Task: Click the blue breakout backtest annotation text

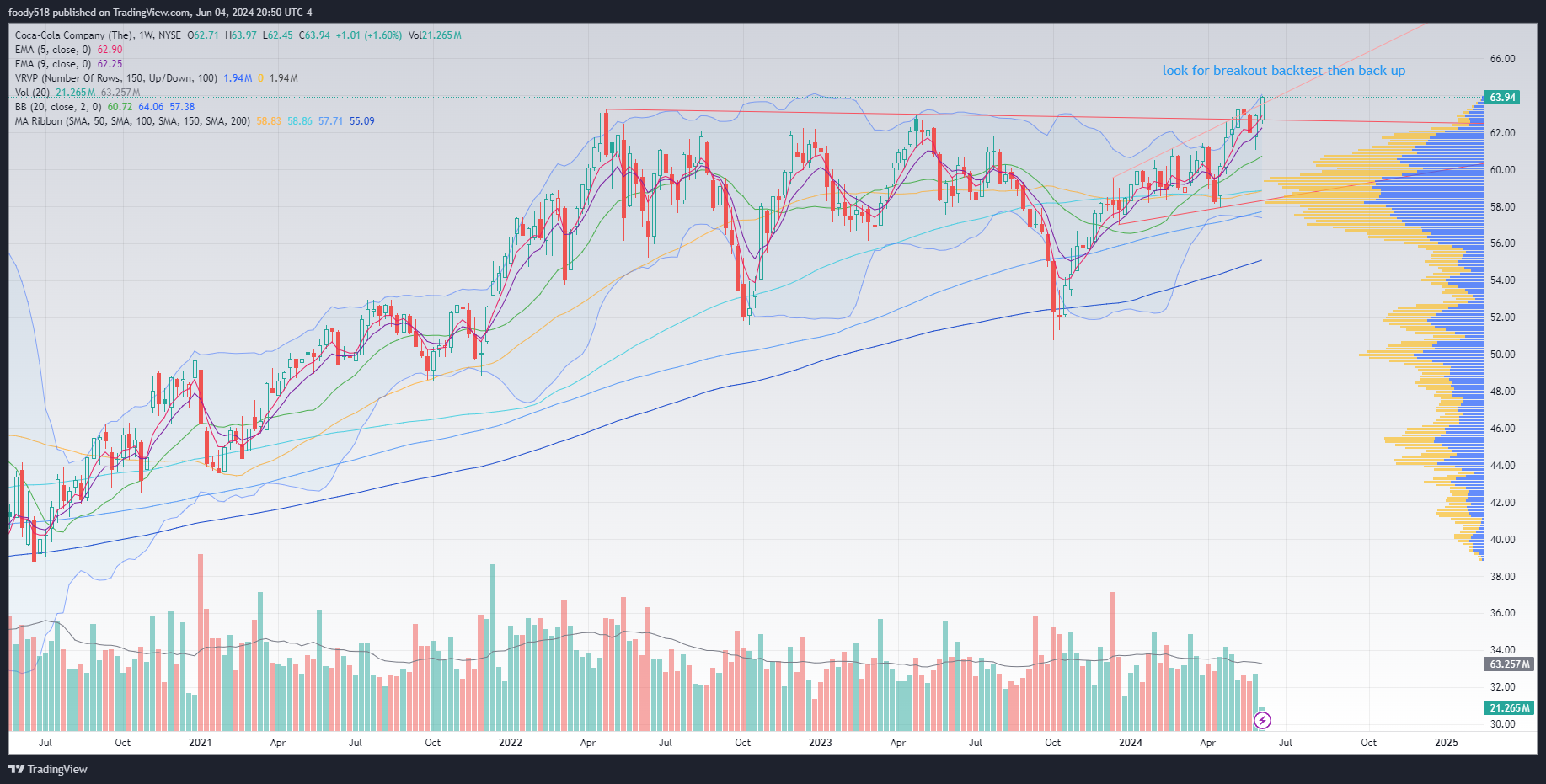Action: 1283,71
